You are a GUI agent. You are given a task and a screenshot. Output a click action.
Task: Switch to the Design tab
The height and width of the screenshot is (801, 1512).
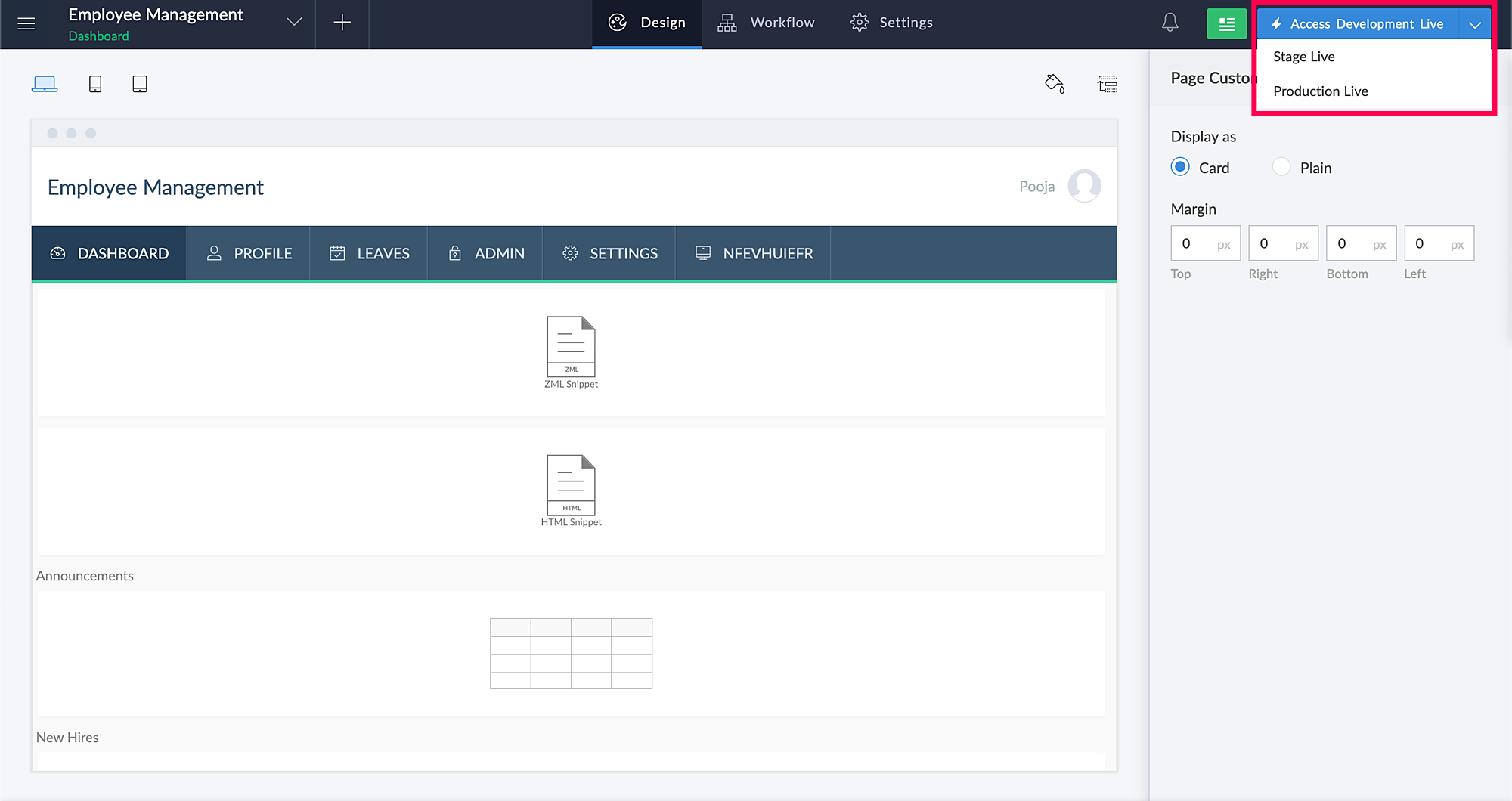647,23
